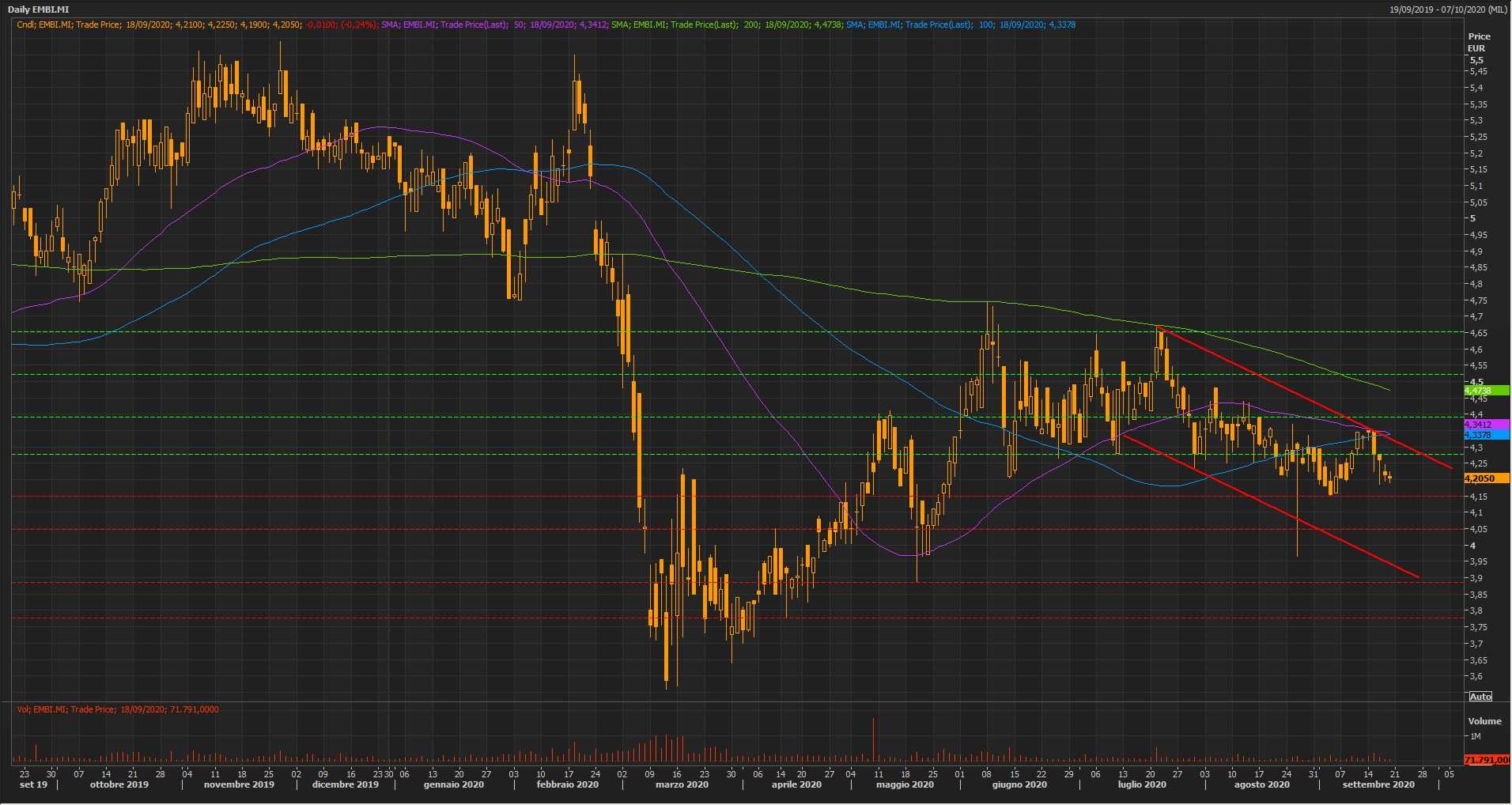The height and width of the screenshot is (805, 1512).
Task: Click the Auto scale button
Action: pos(1480,697)
